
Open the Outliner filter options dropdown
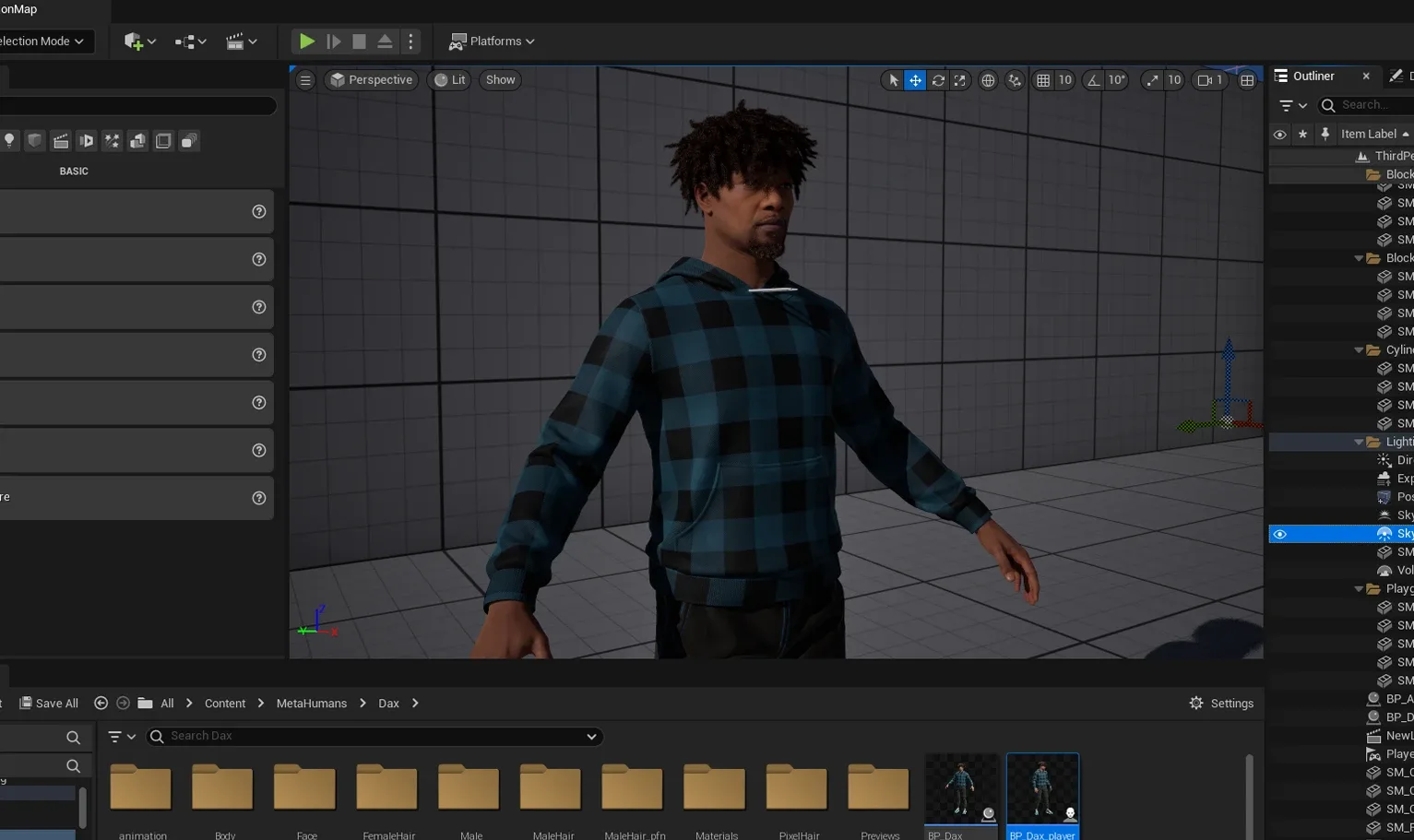point(1293,106)
